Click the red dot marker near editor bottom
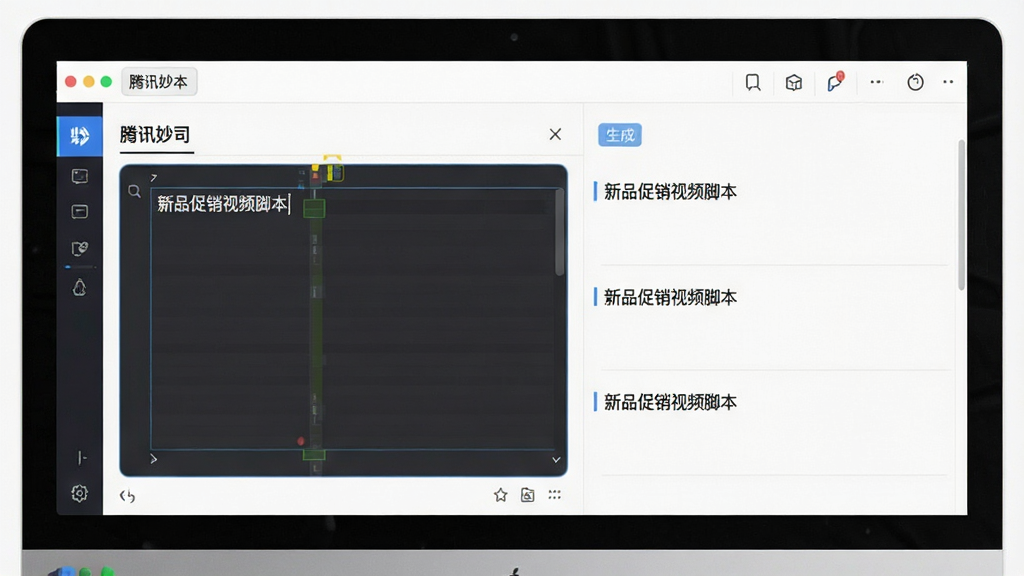The width and height of the screenshot is (1024, 576). (x=300, y=441)
